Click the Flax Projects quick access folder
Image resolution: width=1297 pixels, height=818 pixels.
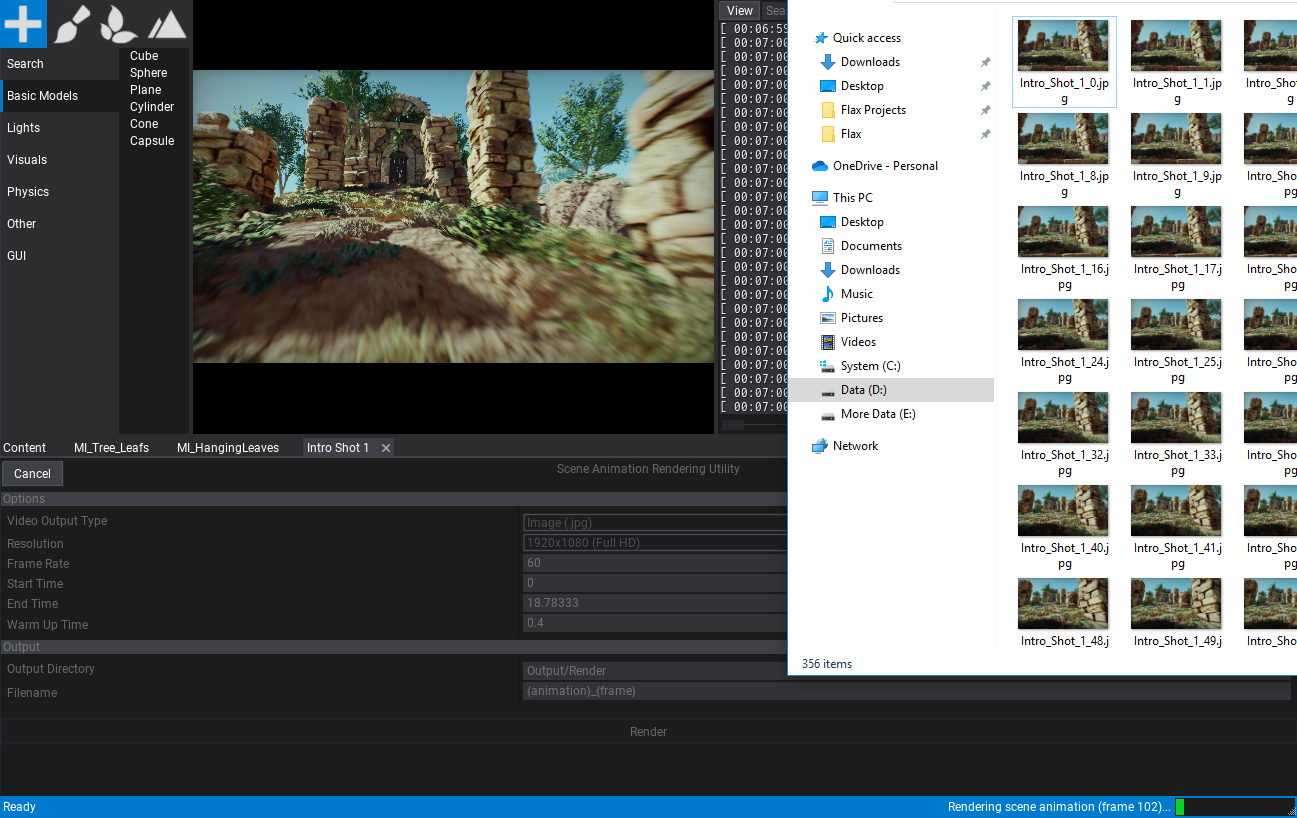[x=872, y=110]
